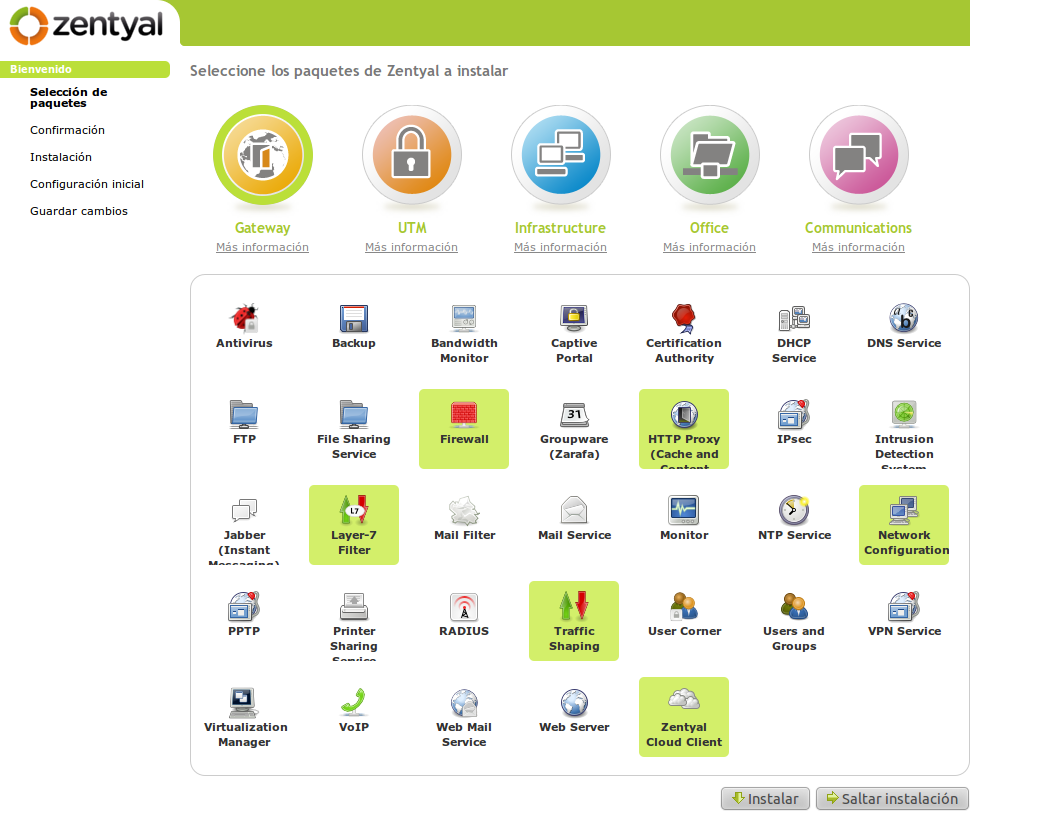The image size is (1046, 836).
Task: Deselect the highlighted Layer-7 Filter package
Action: 354,524
